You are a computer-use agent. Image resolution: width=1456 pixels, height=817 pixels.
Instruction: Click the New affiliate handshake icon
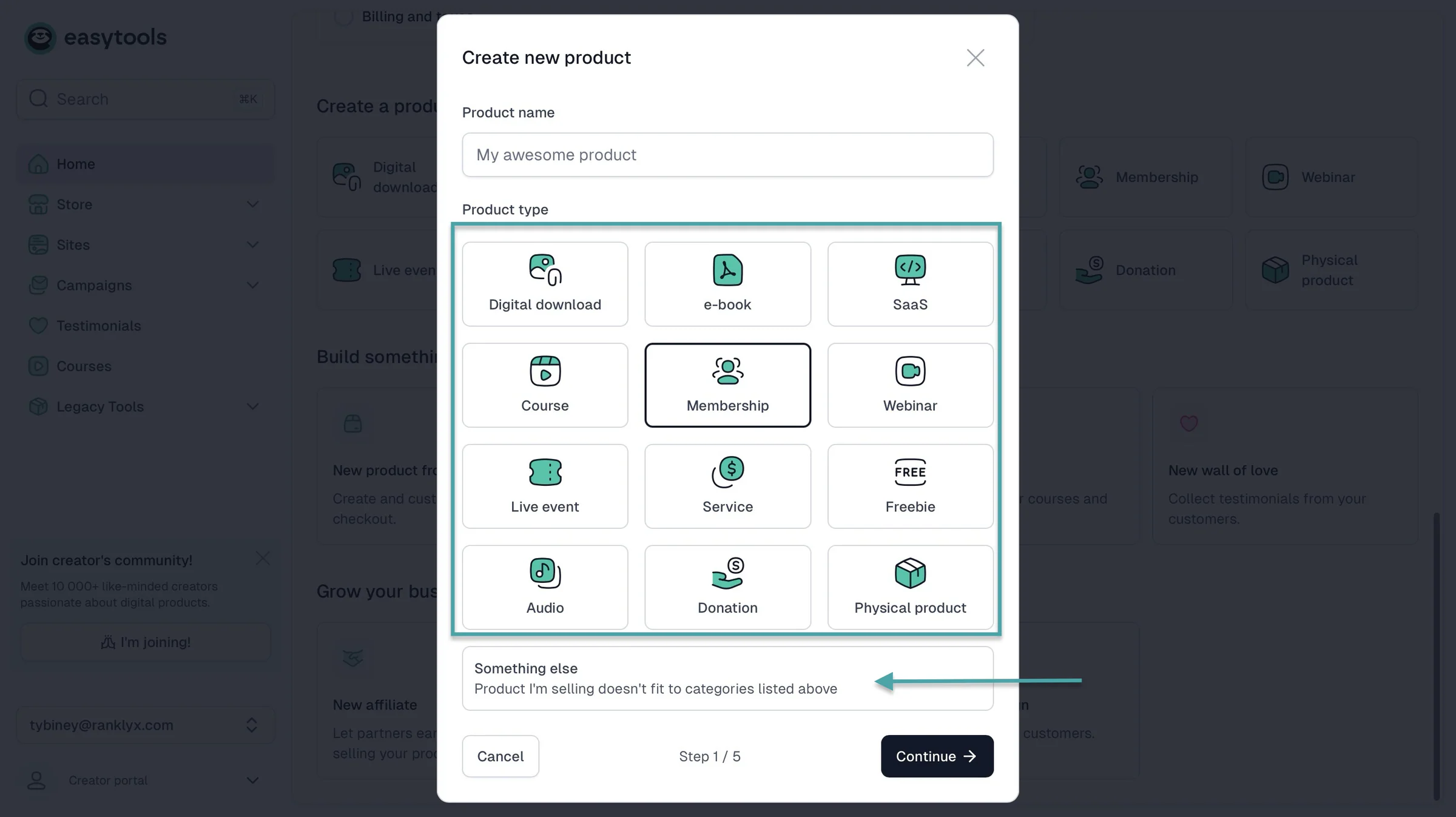[352, 657]
